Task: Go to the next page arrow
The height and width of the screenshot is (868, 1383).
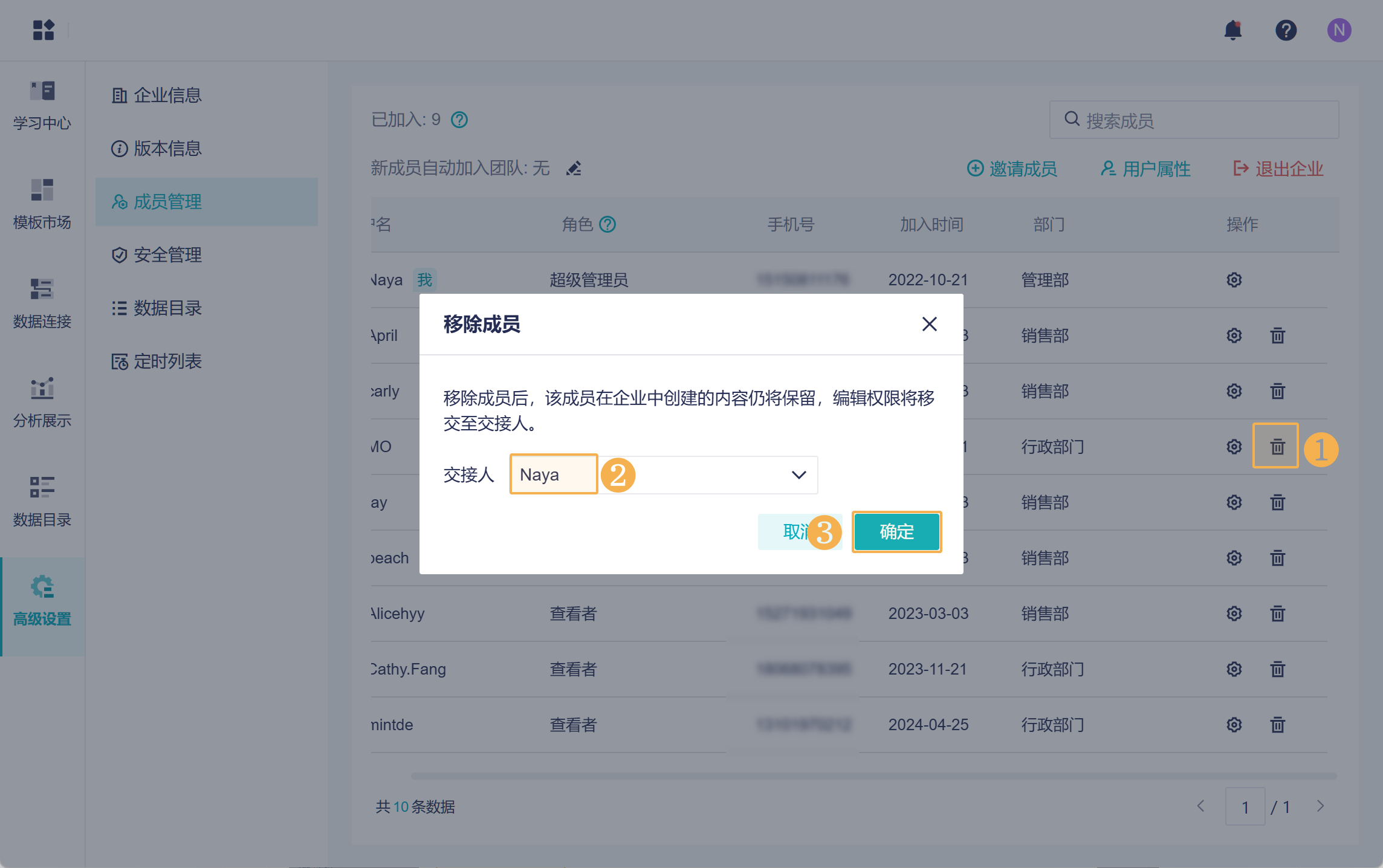Action: 1320,806
